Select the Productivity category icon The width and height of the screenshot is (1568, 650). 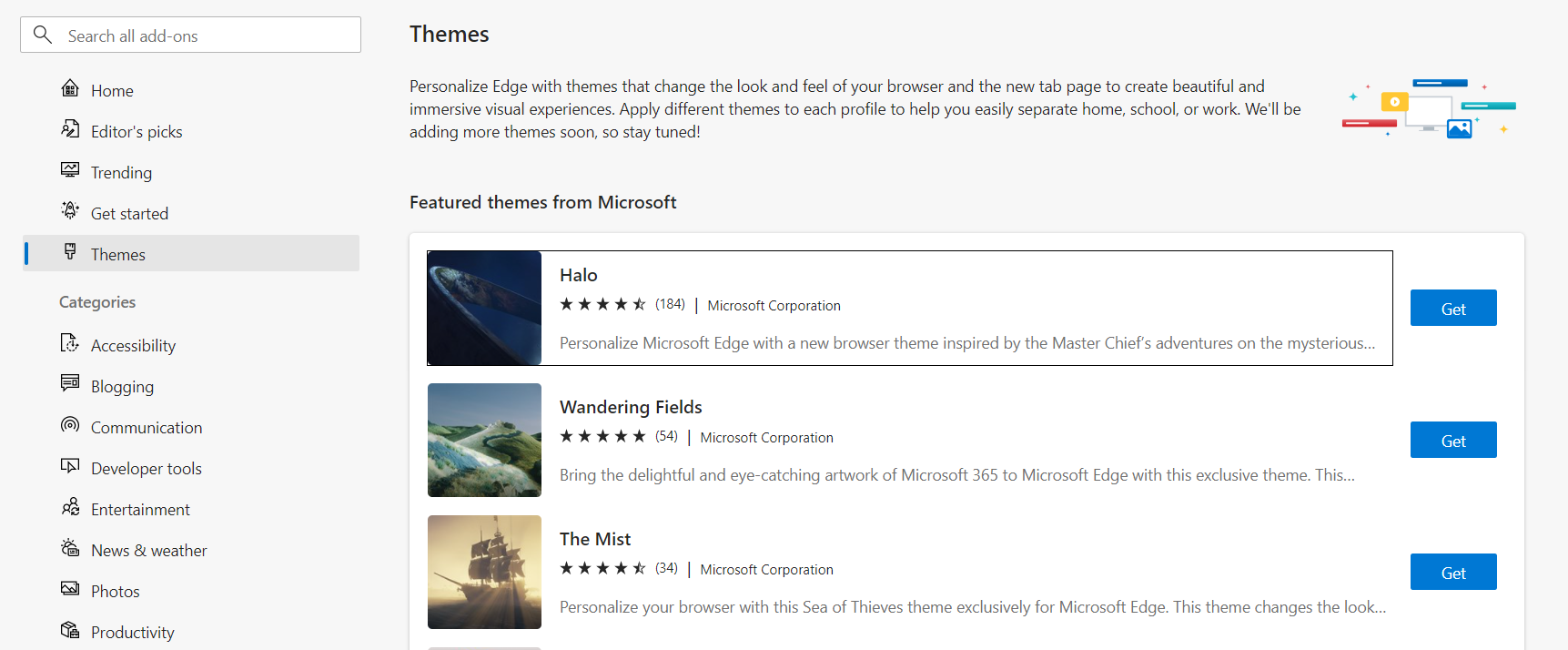pos(70,630)
